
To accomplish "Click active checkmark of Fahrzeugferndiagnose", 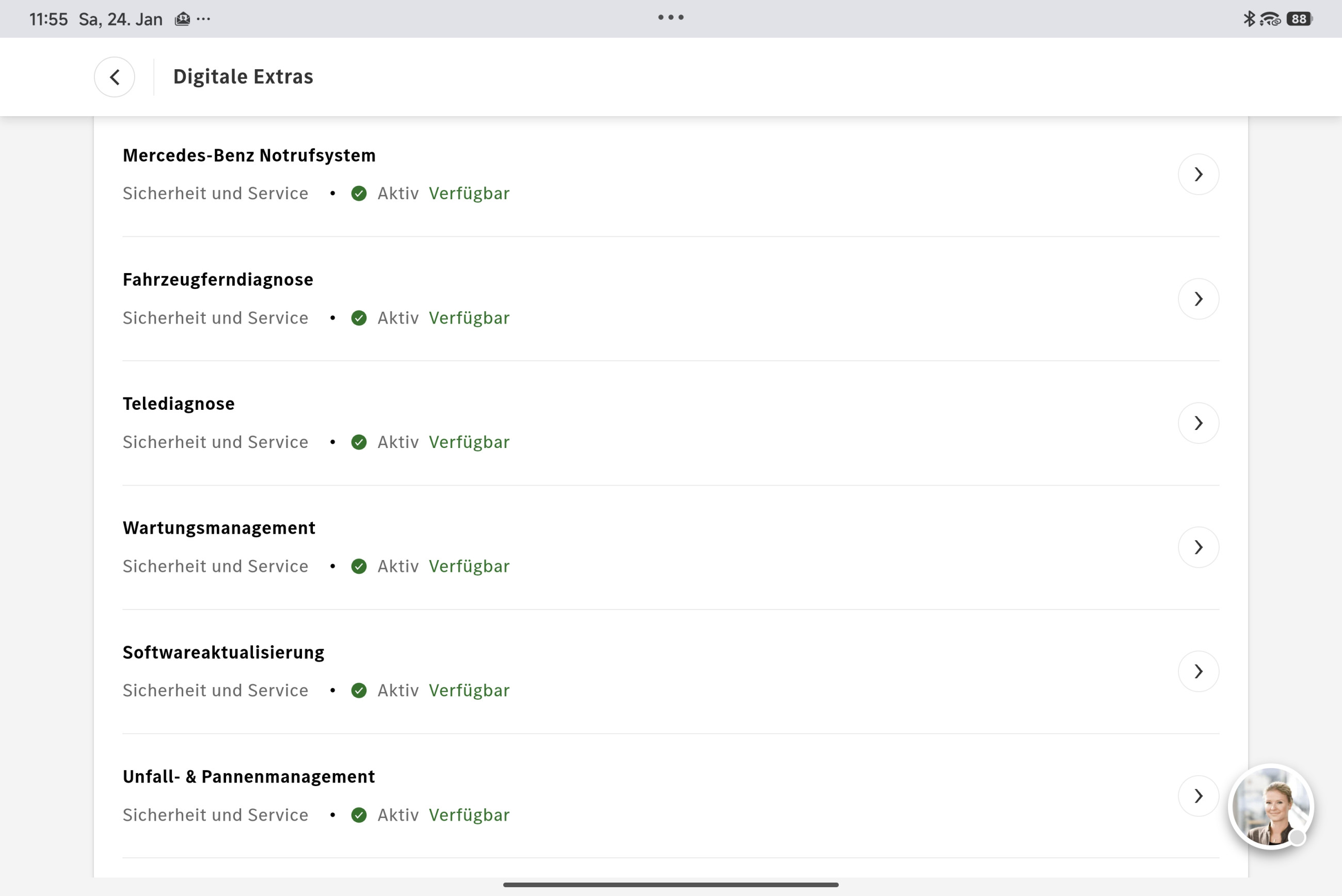I will [359, 318].
